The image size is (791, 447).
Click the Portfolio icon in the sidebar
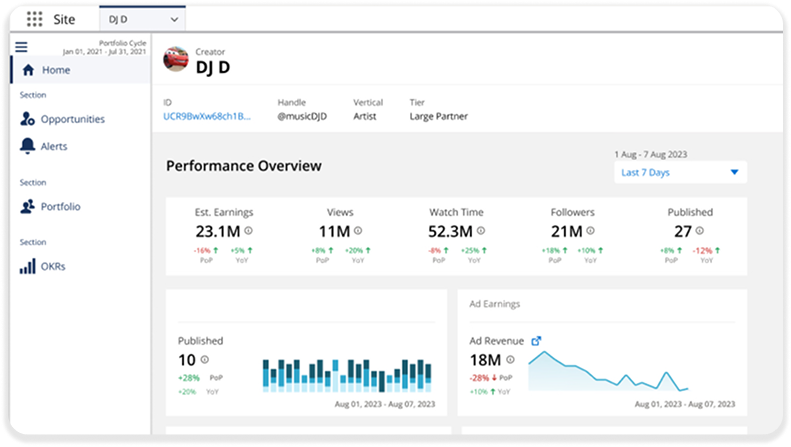click(28, 206)
